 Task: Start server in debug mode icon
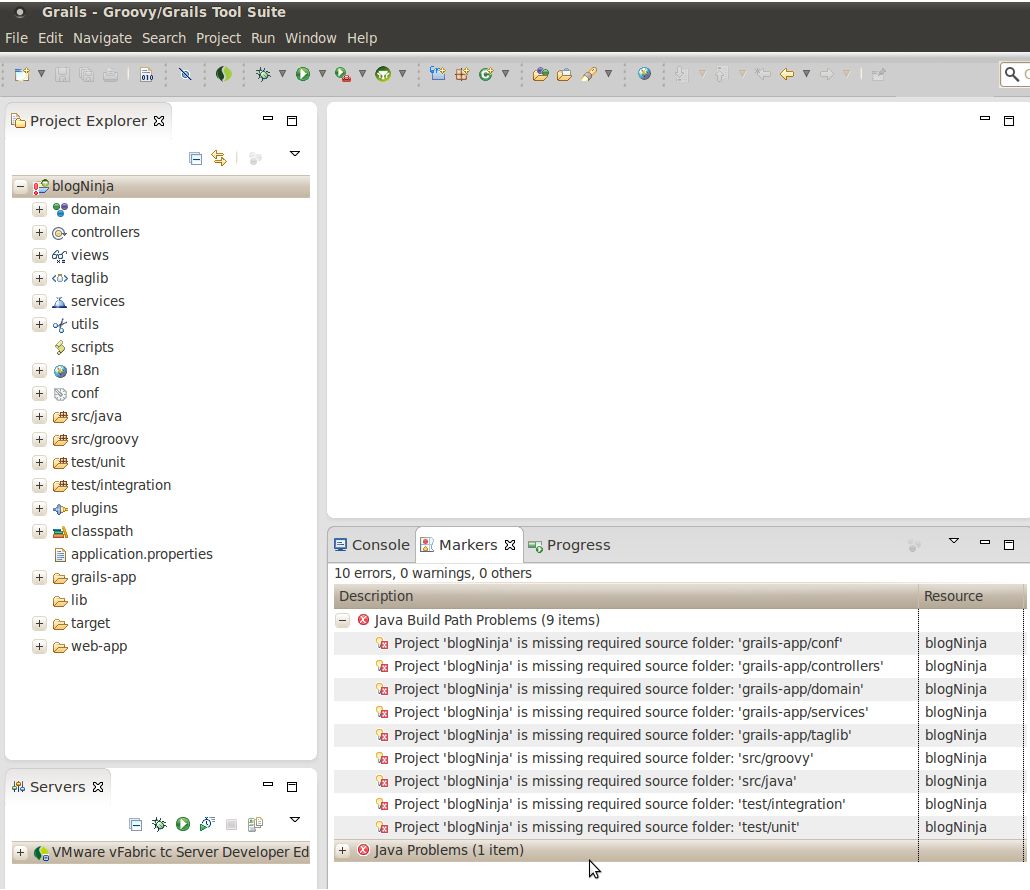(x=159, y=824)
